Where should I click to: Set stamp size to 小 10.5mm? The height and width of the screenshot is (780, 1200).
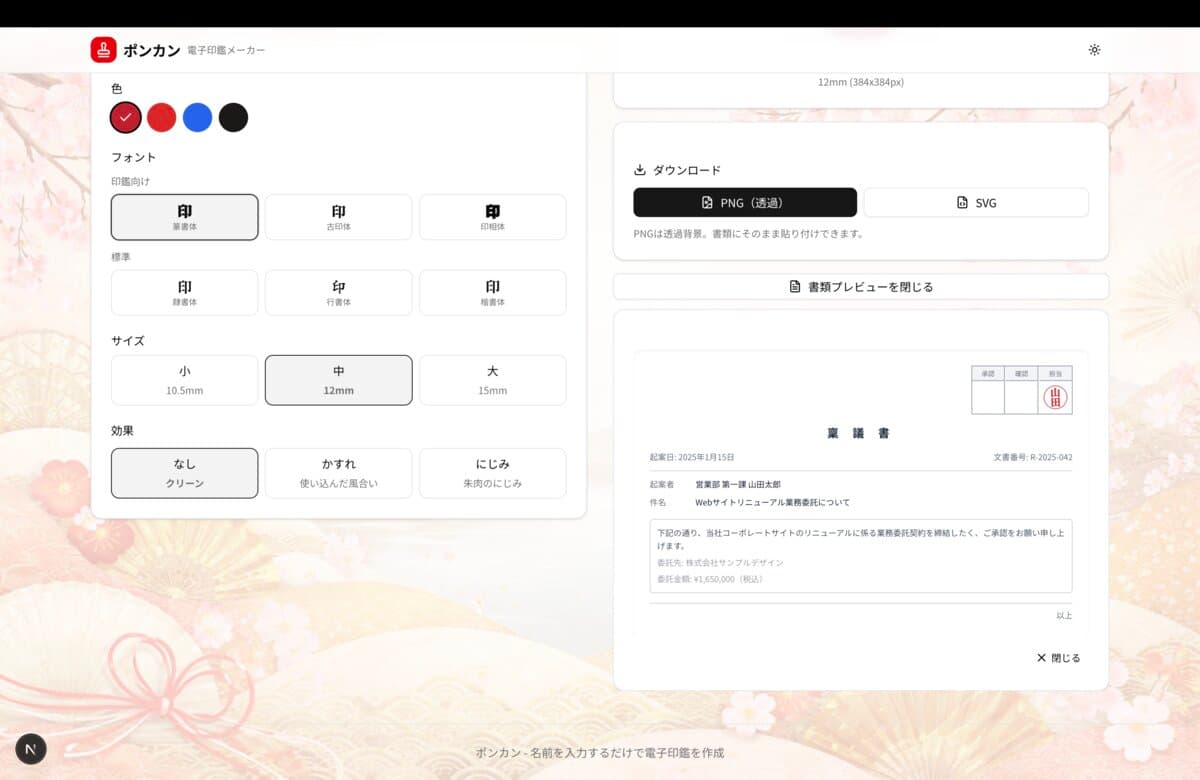coord(184,380)
